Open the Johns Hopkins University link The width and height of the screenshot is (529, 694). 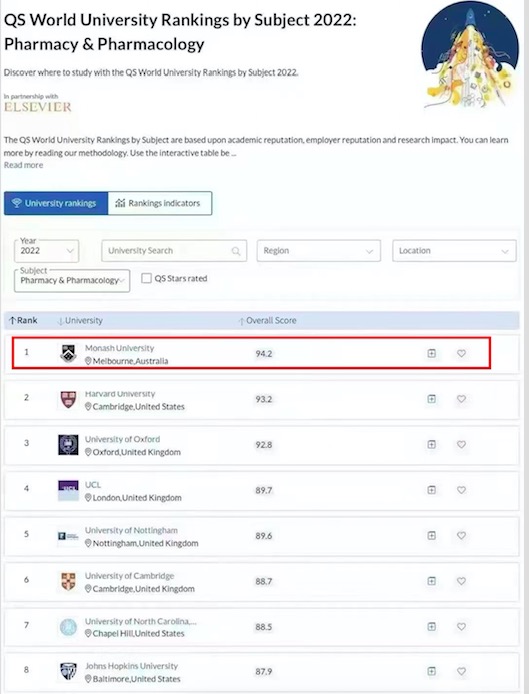pyautogui.click(x=131, y=666)
